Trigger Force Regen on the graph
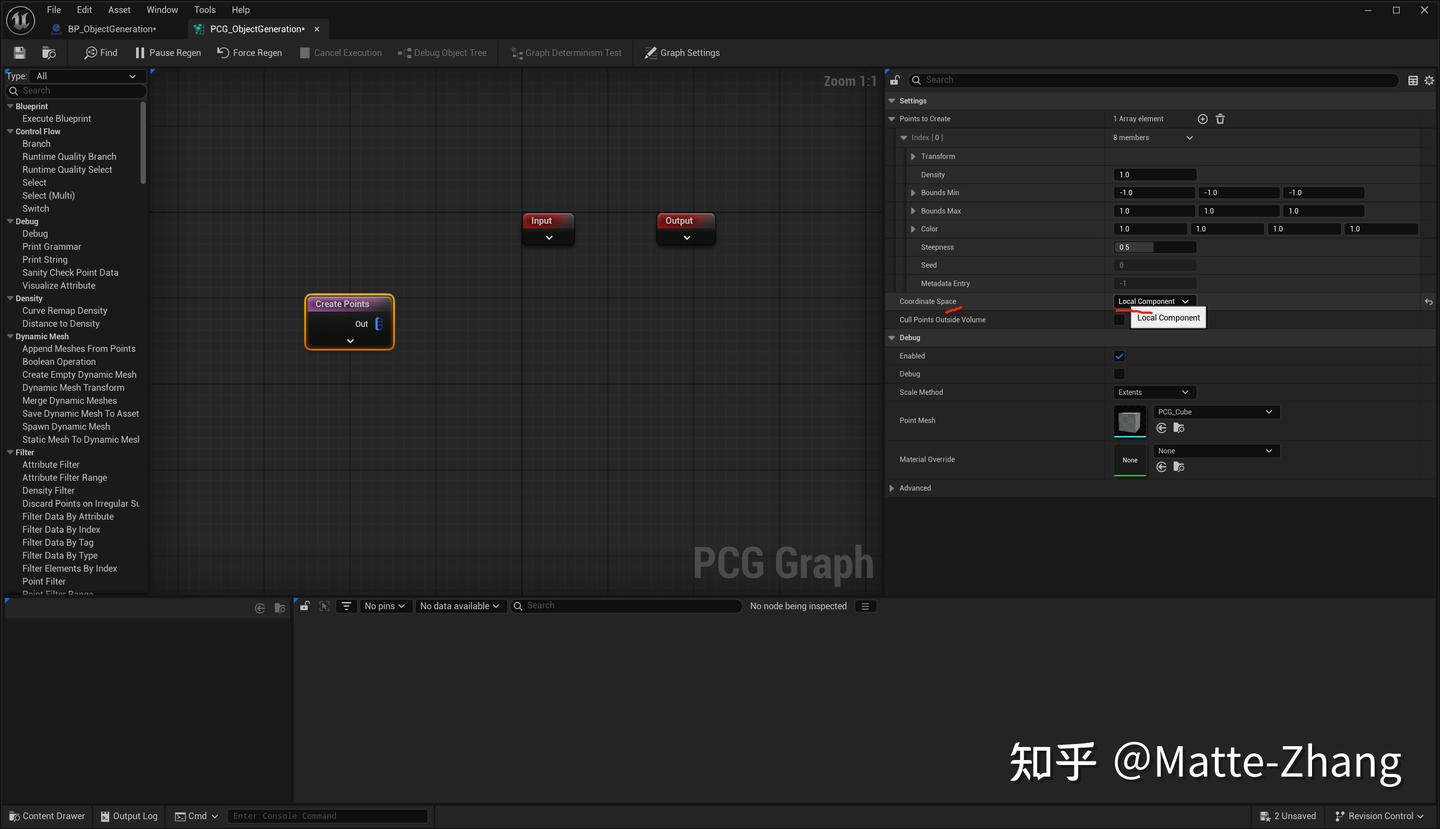 (x=249, y=52)
